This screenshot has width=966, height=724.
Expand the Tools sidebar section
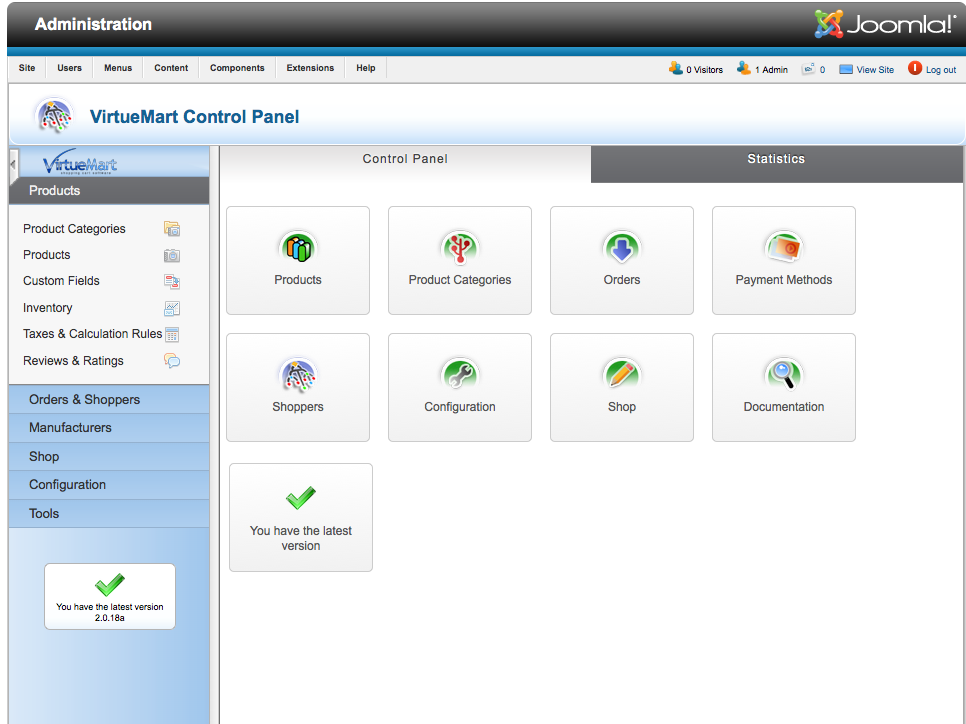pos(44,514)
